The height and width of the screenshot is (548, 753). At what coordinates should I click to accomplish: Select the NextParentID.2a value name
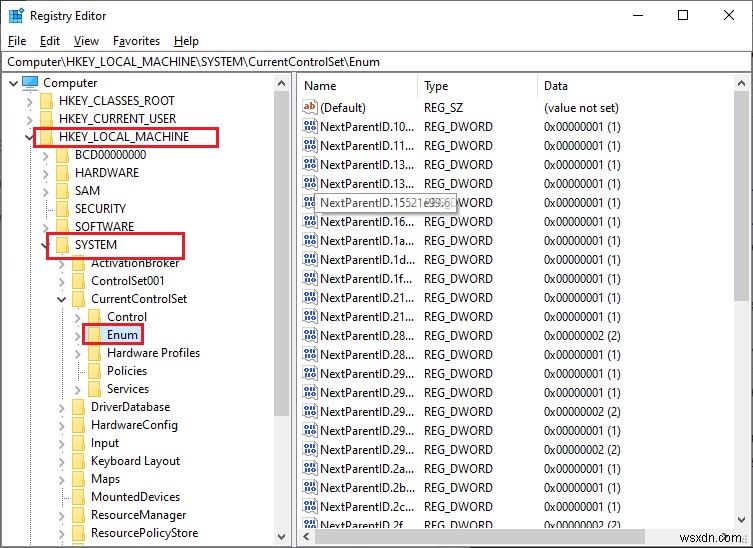(367, 469)
